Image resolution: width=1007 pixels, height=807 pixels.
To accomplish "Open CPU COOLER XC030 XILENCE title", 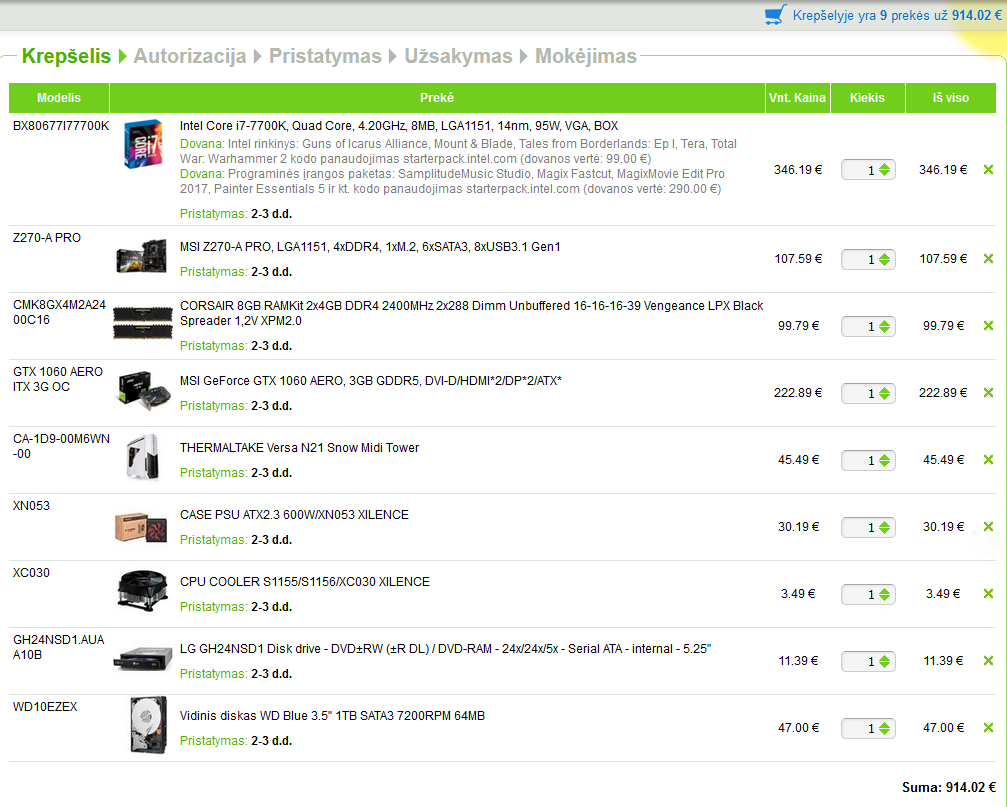I will pos(304,582).
